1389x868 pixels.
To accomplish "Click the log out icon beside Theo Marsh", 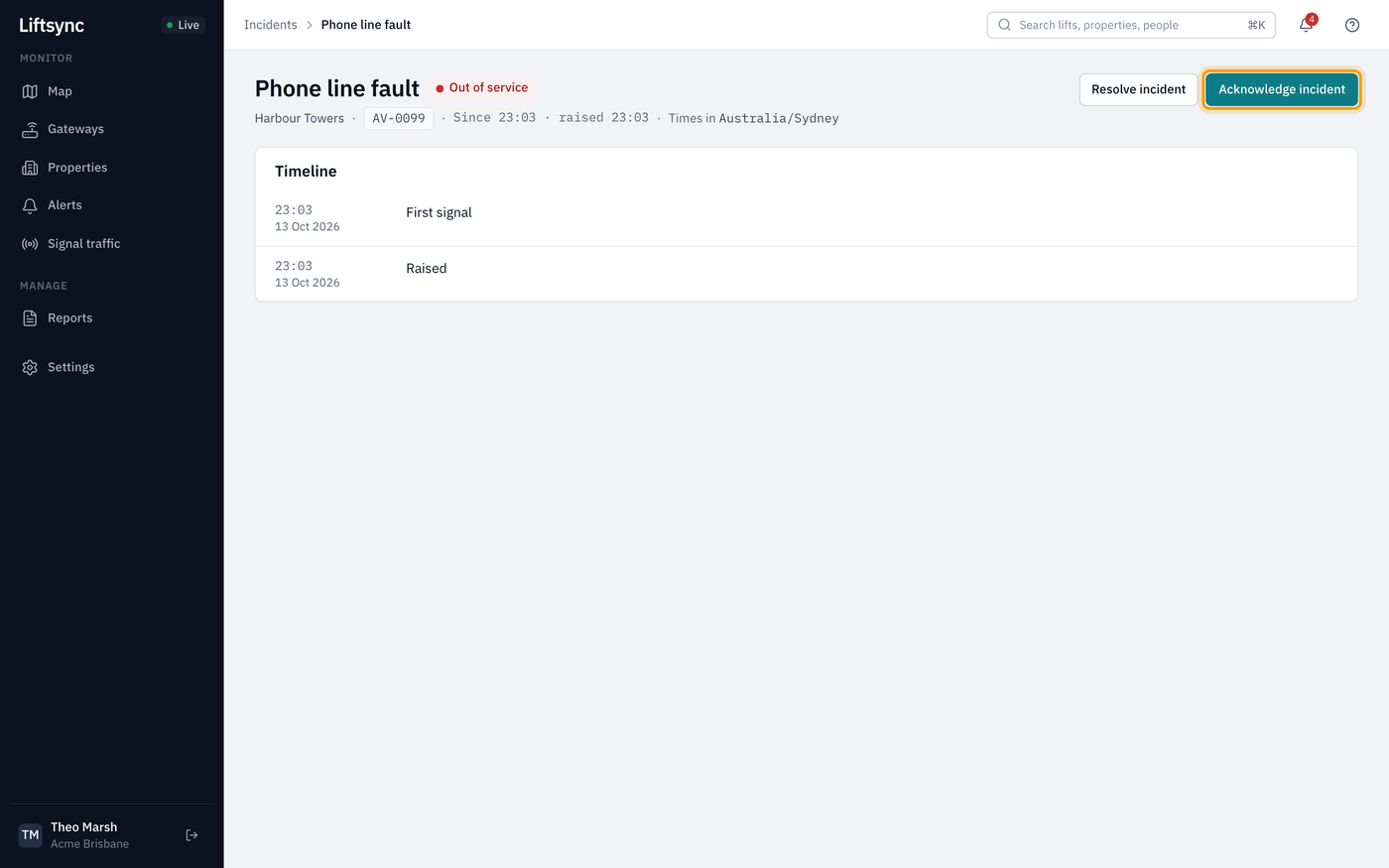I will pos(191,835).
